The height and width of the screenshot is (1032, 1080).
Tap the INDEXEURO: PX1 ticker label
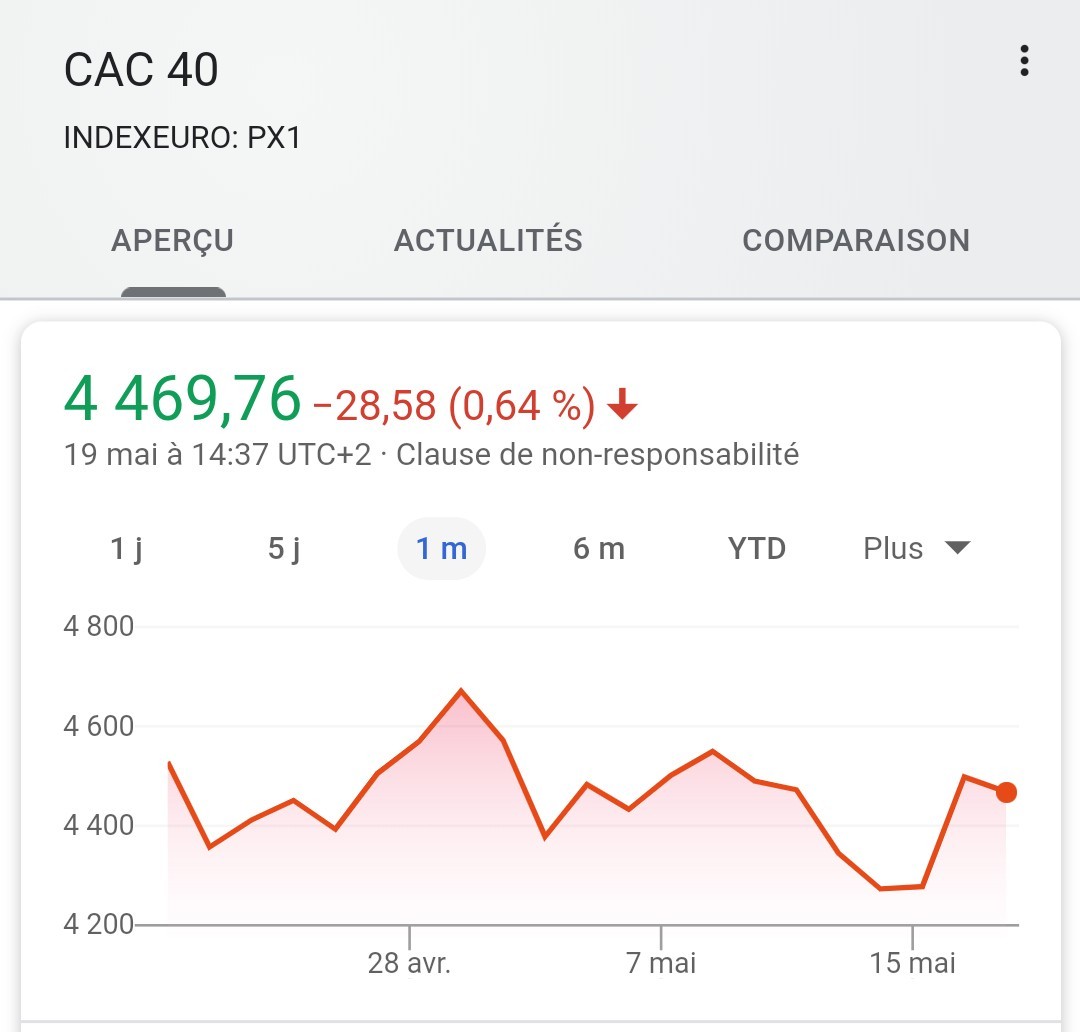tap(182, 137)
